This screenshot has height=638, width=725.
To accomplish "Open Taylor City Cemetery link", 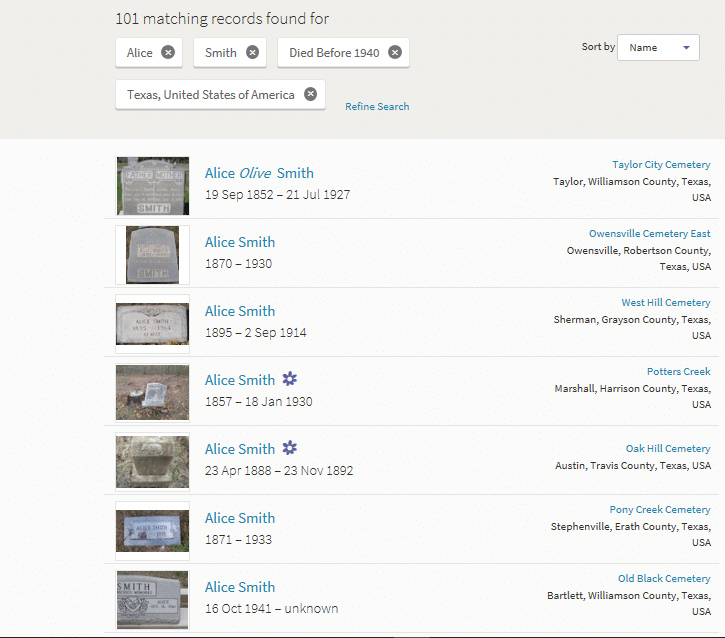I will coord(661,165).
